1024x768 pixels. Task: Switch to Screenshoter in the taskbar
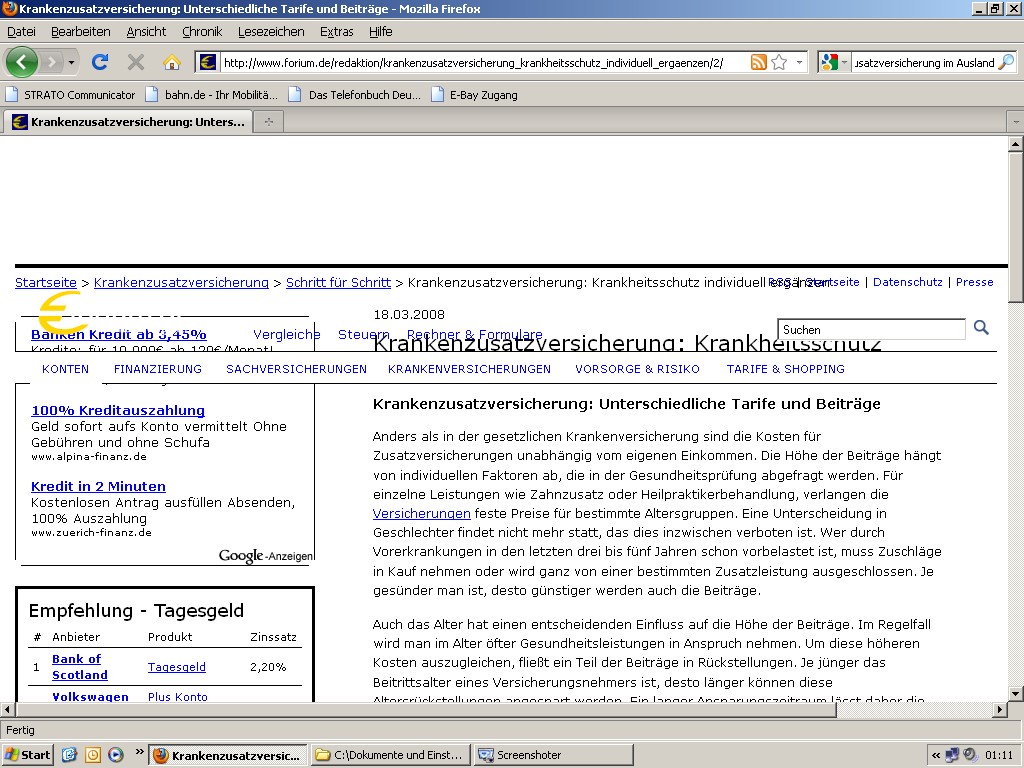coord(553,755)
